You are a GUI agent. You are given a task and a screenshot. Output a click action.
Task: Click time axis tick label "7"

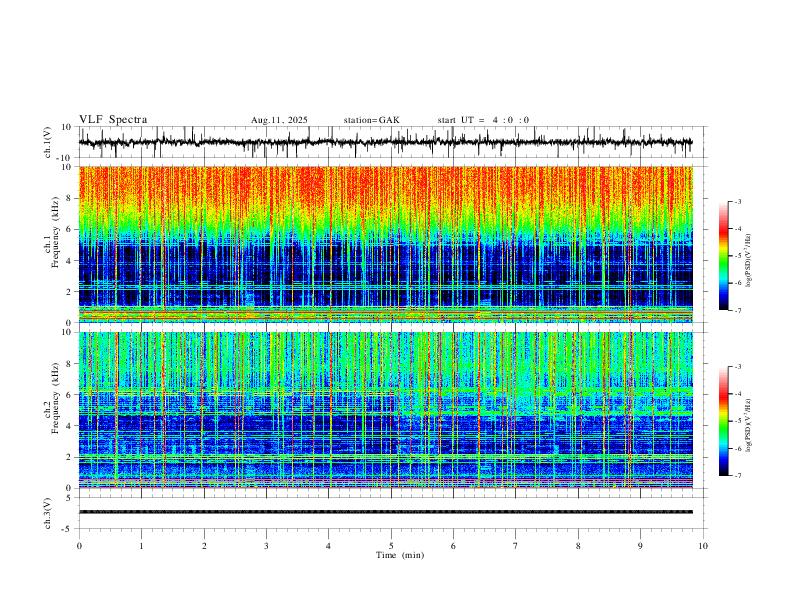[516, 546]
